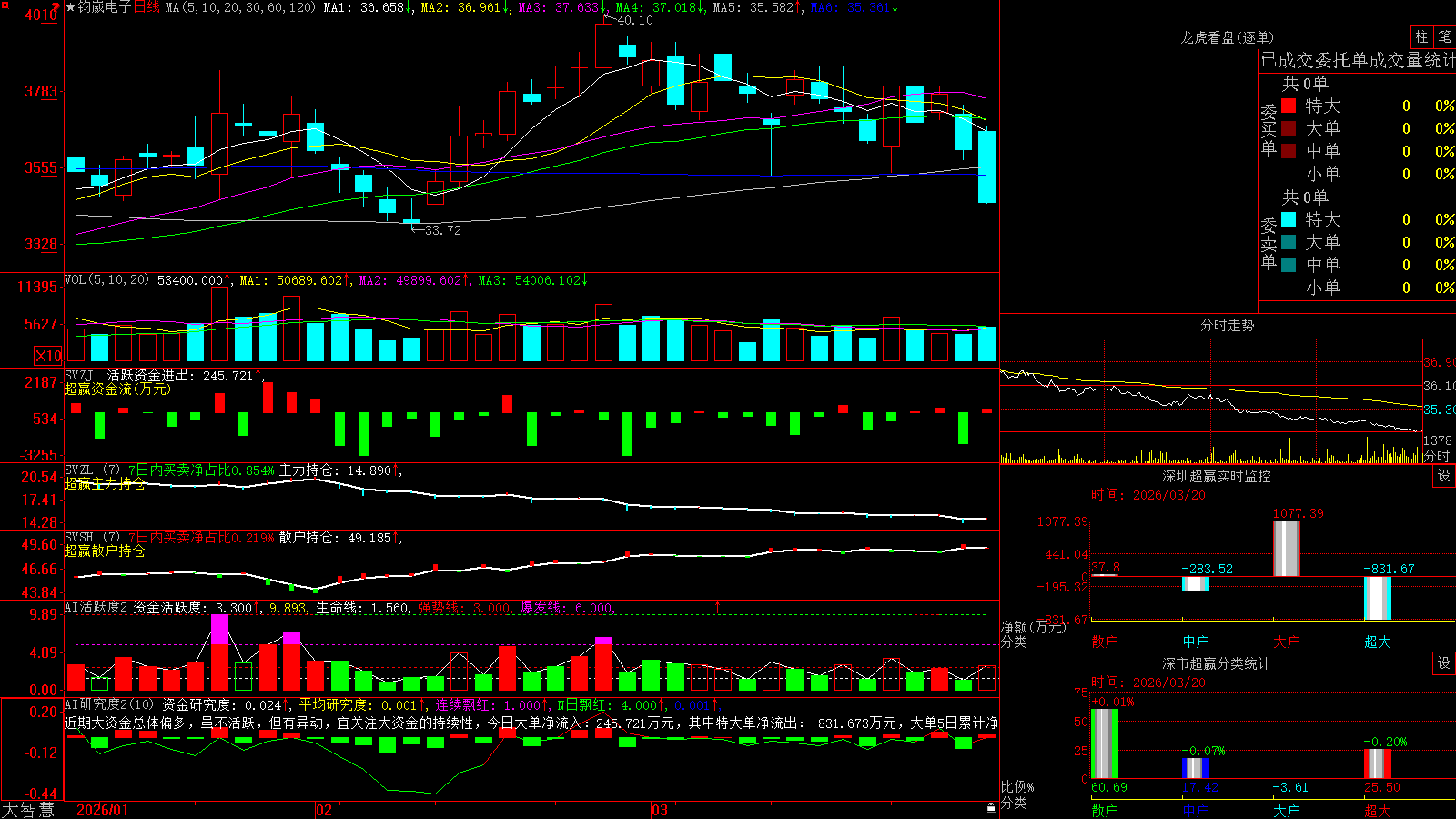1456x819 pixels.
Task: Switch order panel to 笔 tick view
Action: tap(1445, 36)
